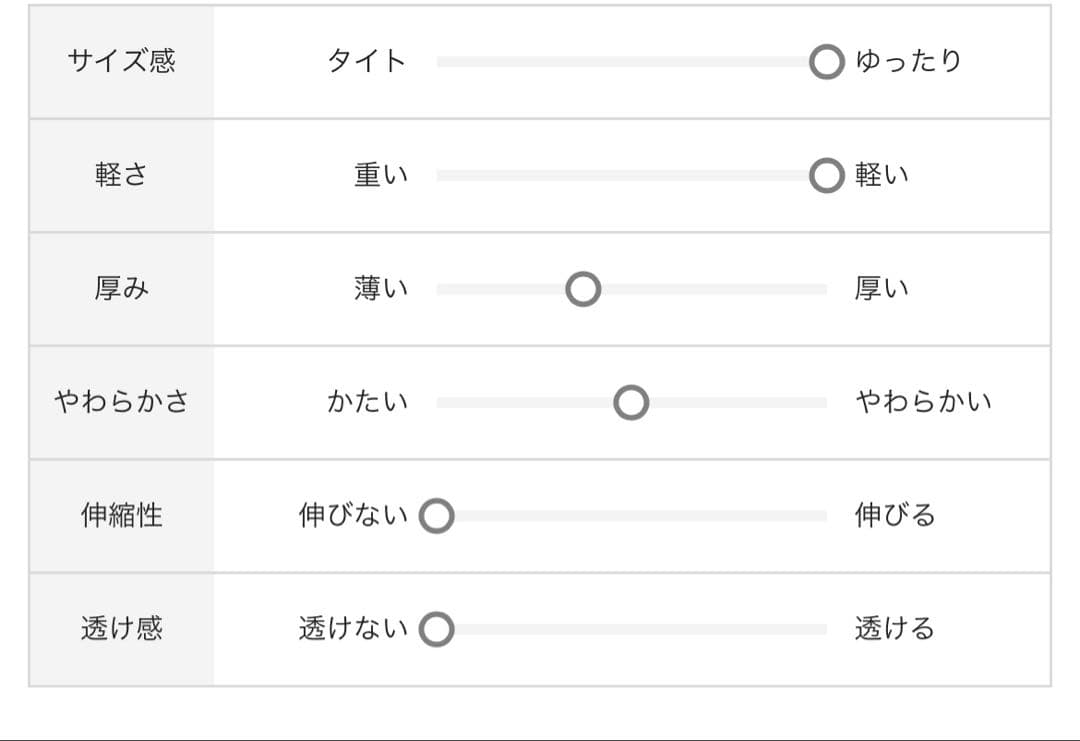Click the 伸縮性 slider handle
1080x741 pixels.
pos(436,517)
